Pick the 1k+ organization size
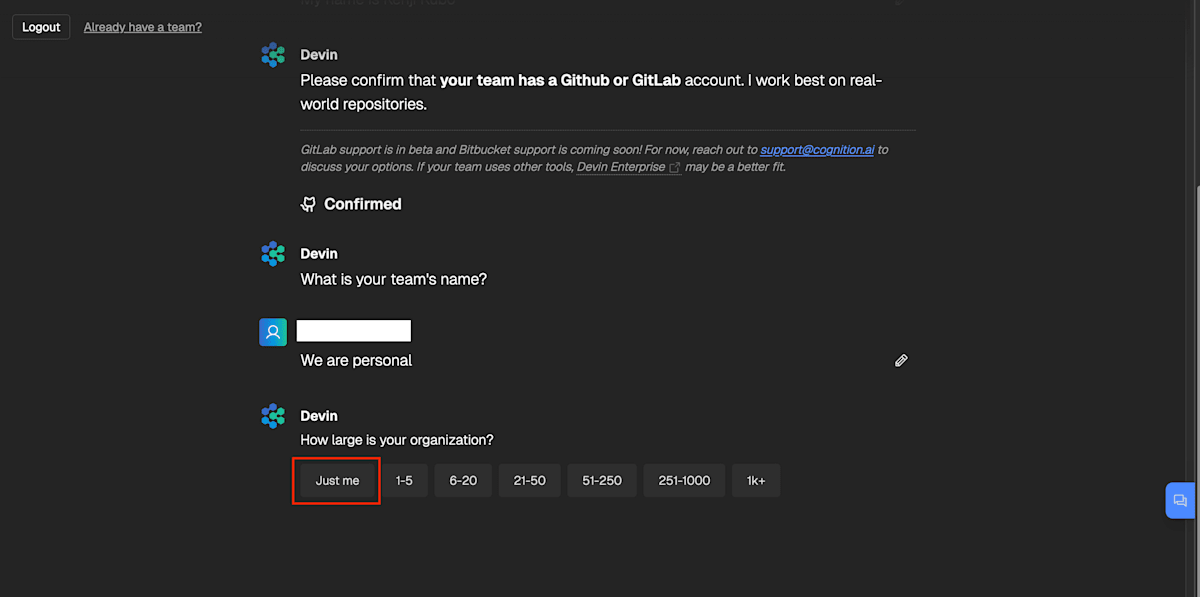The width and height of the screenshot is (1200, 597). pos(756,481)
